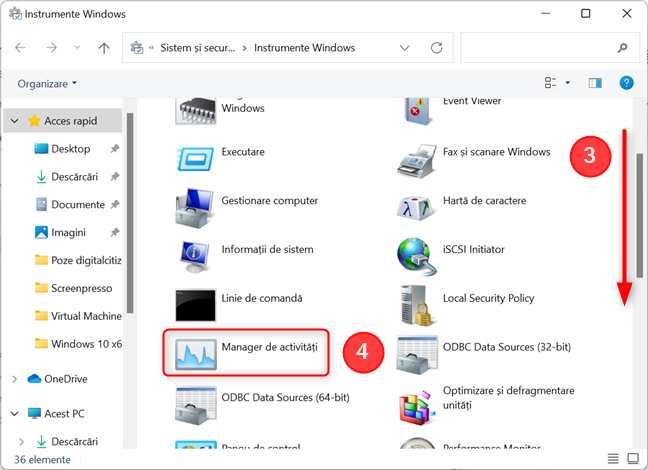Screen dimensions: 648x470
Task: Open the Event Viewer icon
Action: (x=417, y=111)
